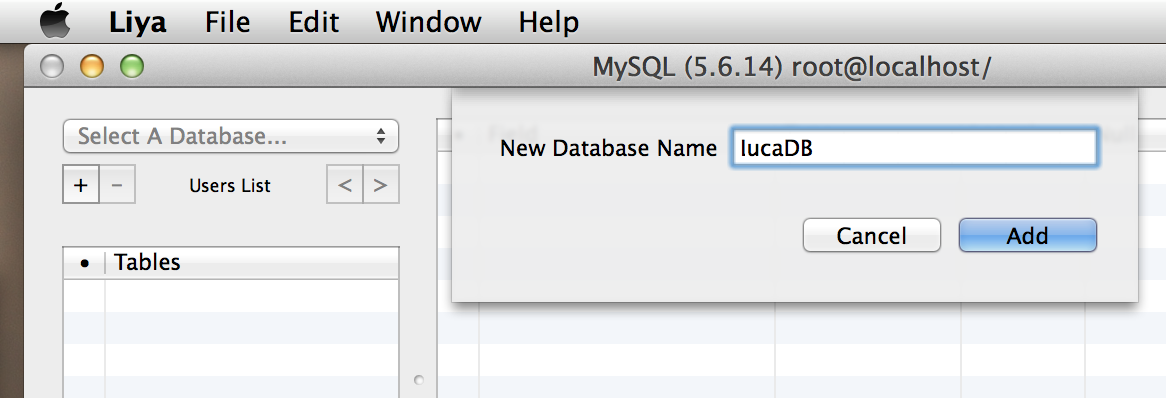The height and width of the screenshot is (398, 1166).
Task: Go forward with the right arrow button
Action: coord(381,184)
